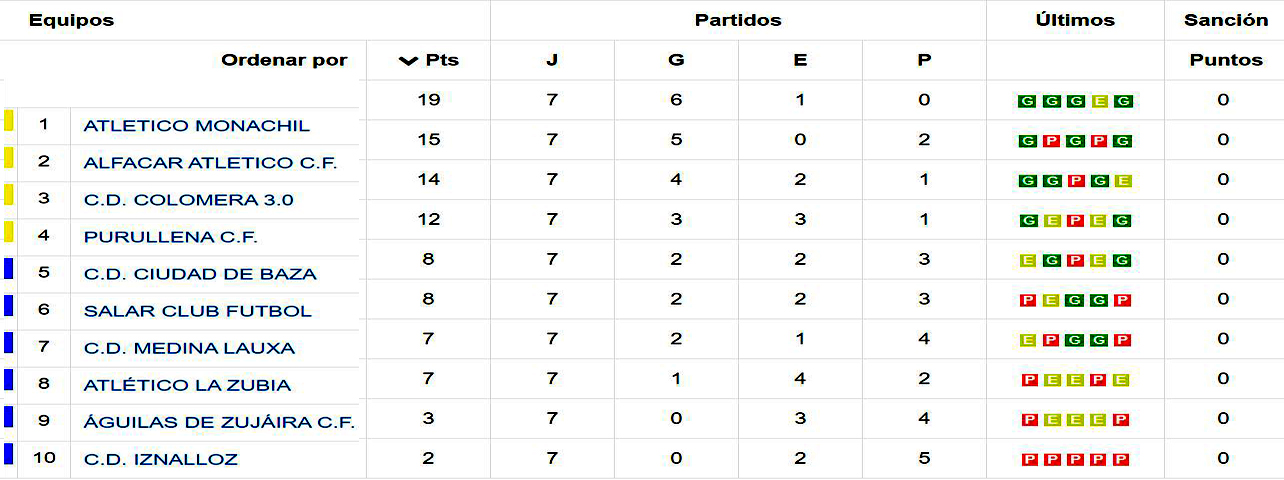Image resolution: width=1284 pixels, height=480 pixels.
Task: Click the Equipos column header
Action: coord(71,20)
